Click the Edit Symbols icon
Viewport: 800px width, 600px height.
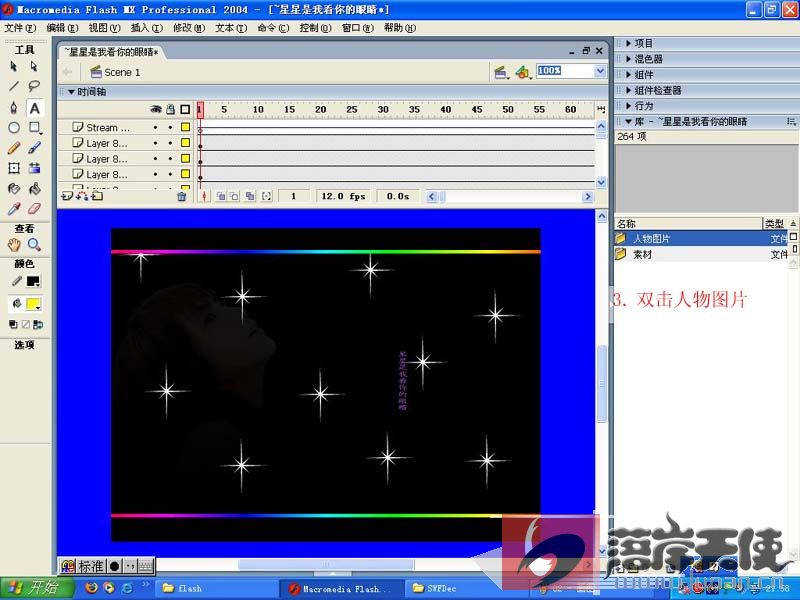pyautogui.click(x=522, y=72)
